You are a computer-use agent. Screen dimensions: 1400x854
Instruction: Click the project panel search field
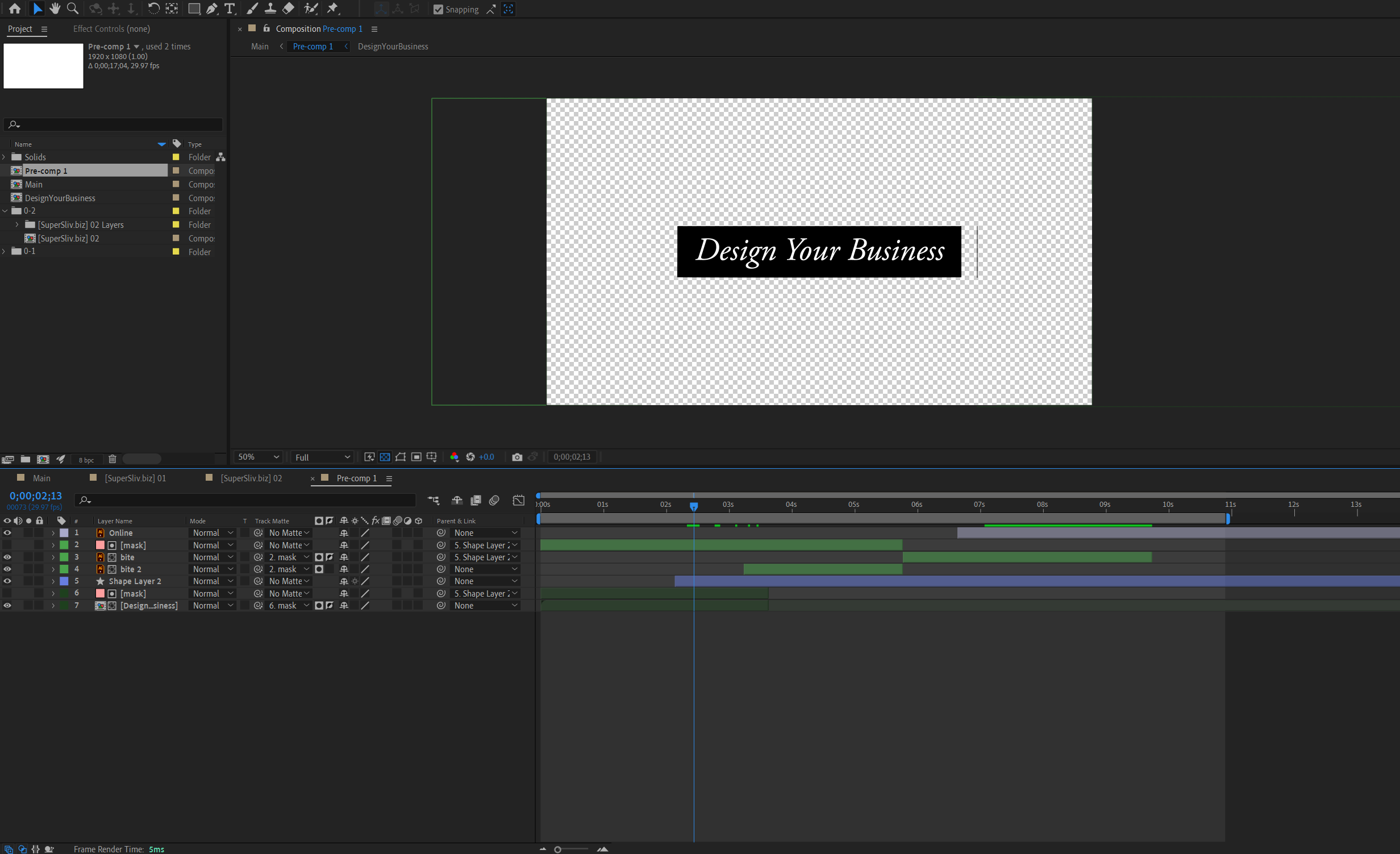[x=114, y=124]
